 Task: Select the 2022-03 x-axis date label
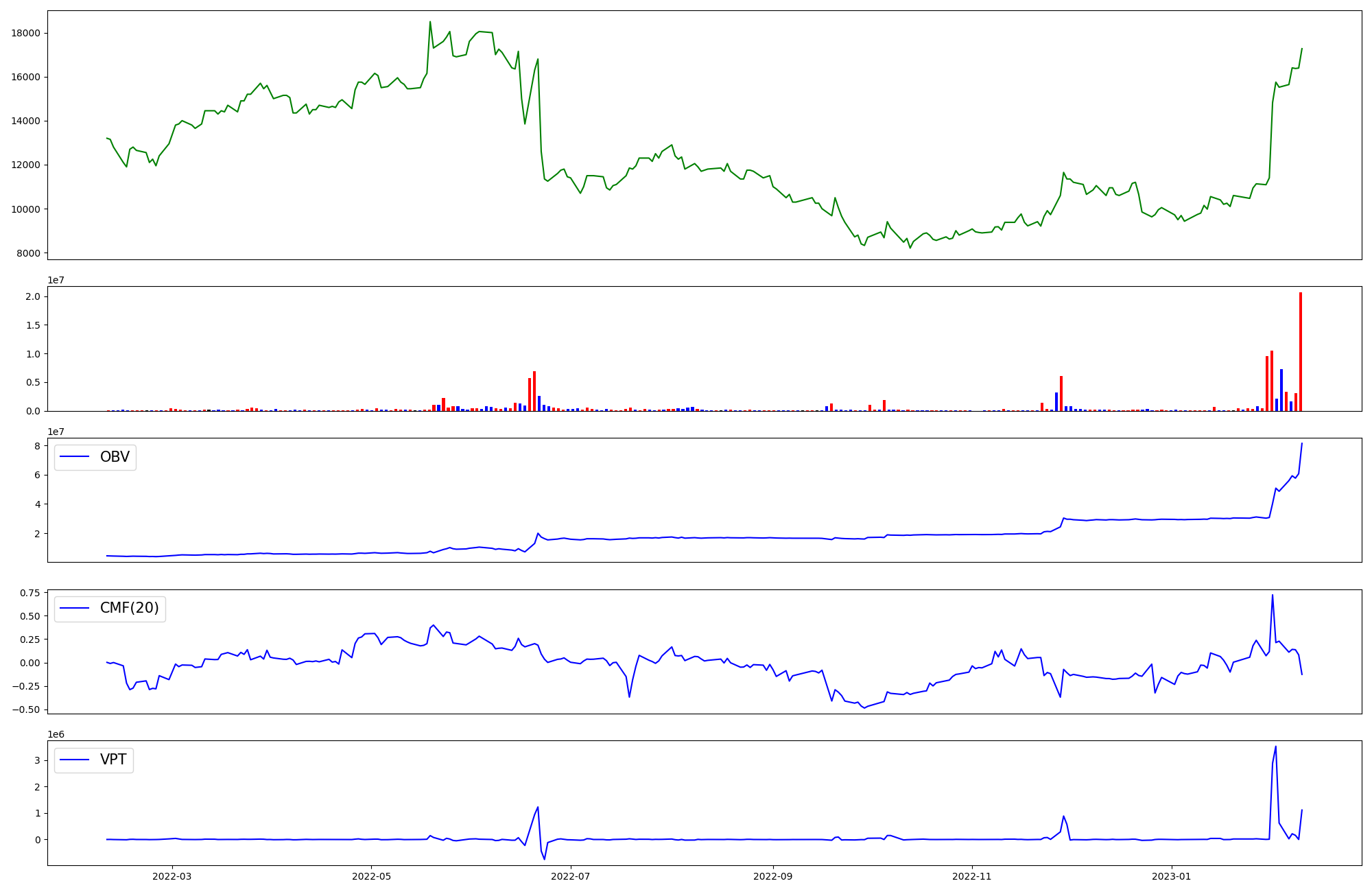coord(172,876)
